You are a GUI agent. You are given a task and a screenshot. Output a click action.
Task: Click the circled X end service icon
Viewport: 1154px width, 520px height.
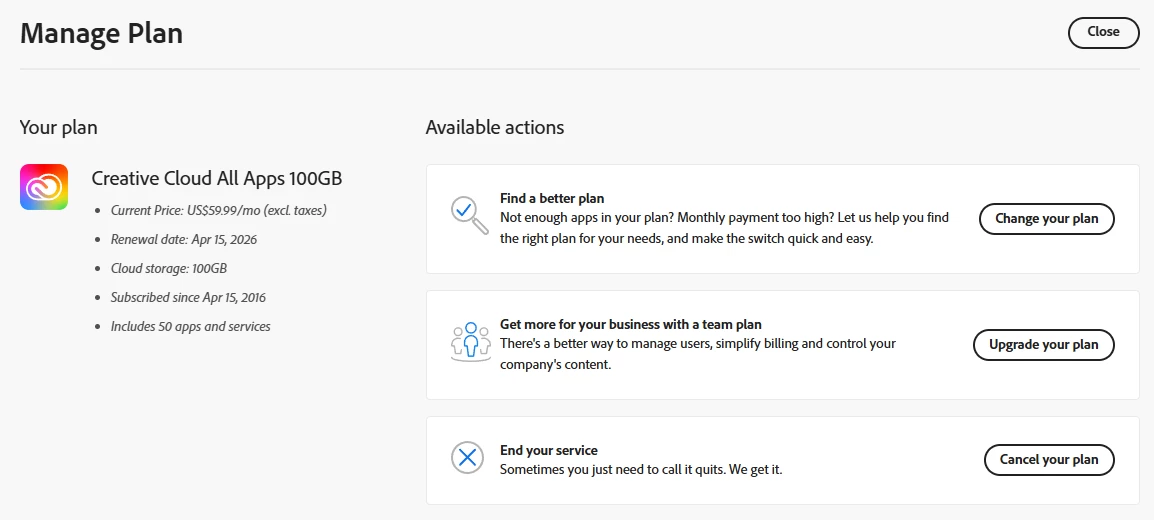pyautogui.click(x=466, y=458)
